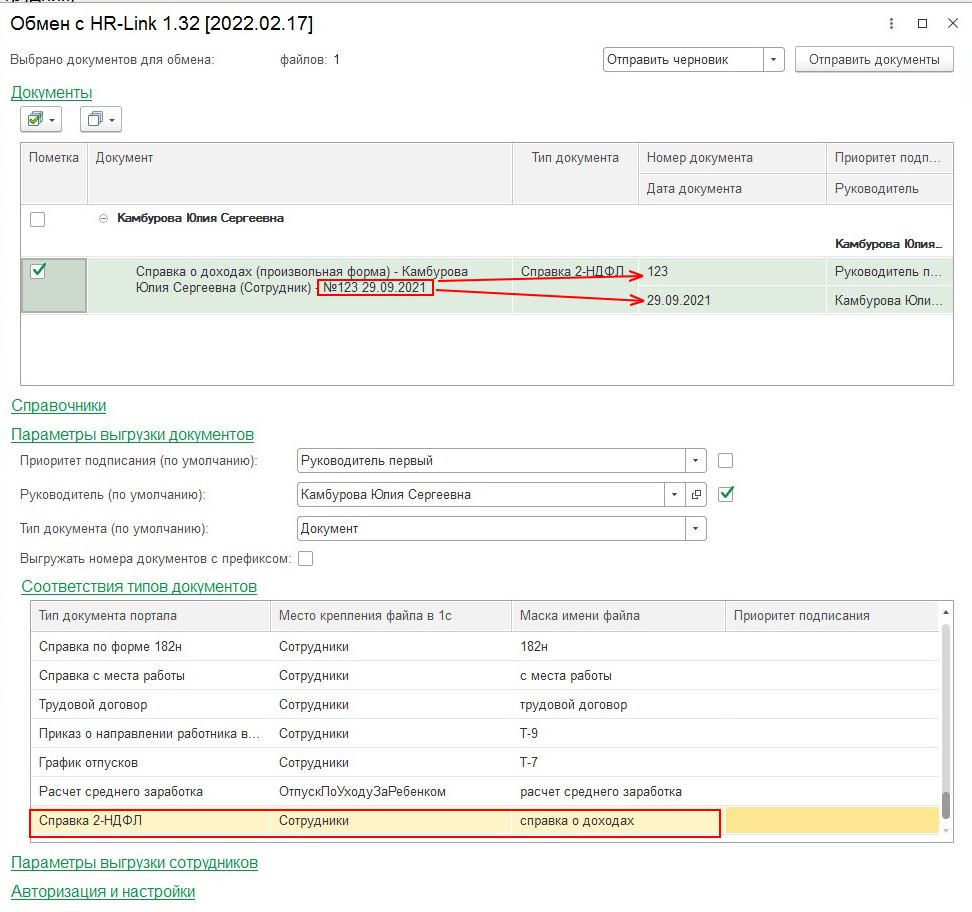This screenshot has height=912, width=972.
Task: Sort by the Документ column header
Action: pyautogui.click(x=300, y=173)
